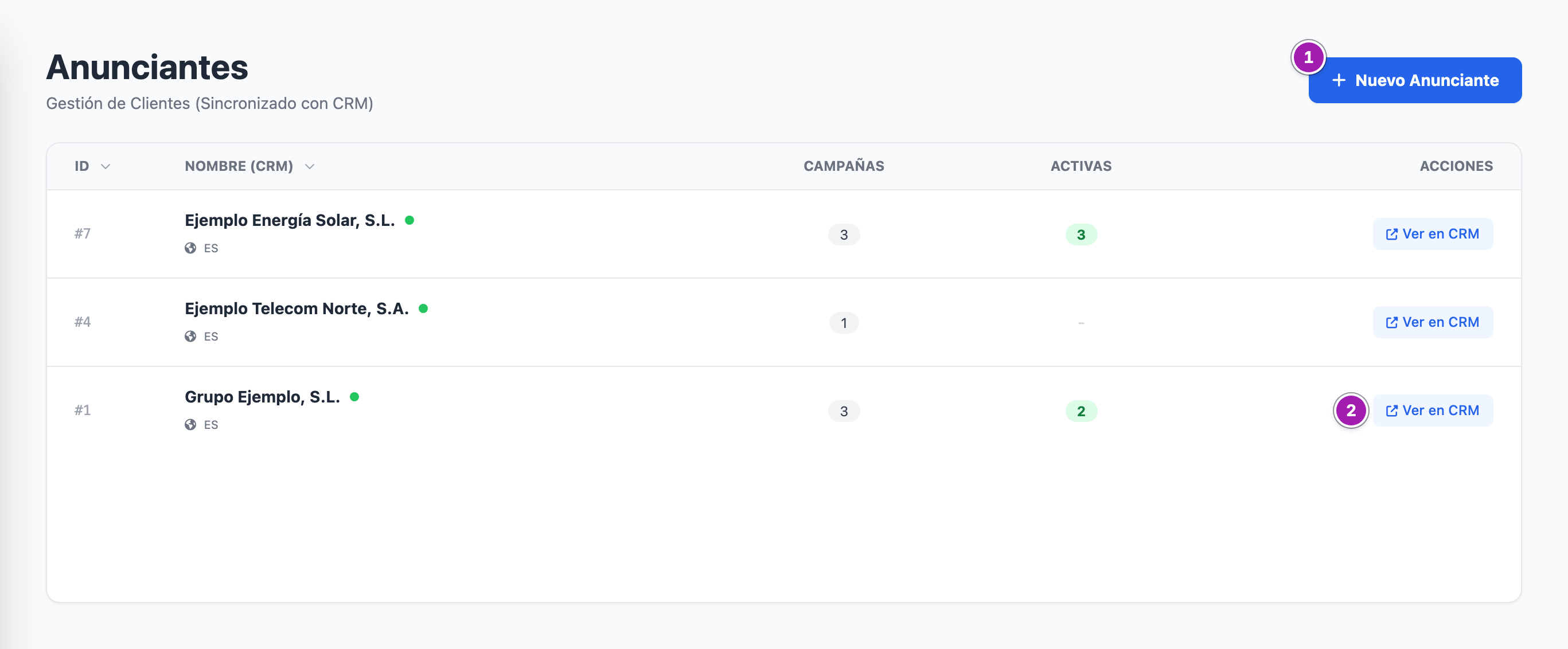Open Ver en CRM for Ejemplo Telecom Norte
This screenshot has height=649, width=1568.
pos(1432,322)
